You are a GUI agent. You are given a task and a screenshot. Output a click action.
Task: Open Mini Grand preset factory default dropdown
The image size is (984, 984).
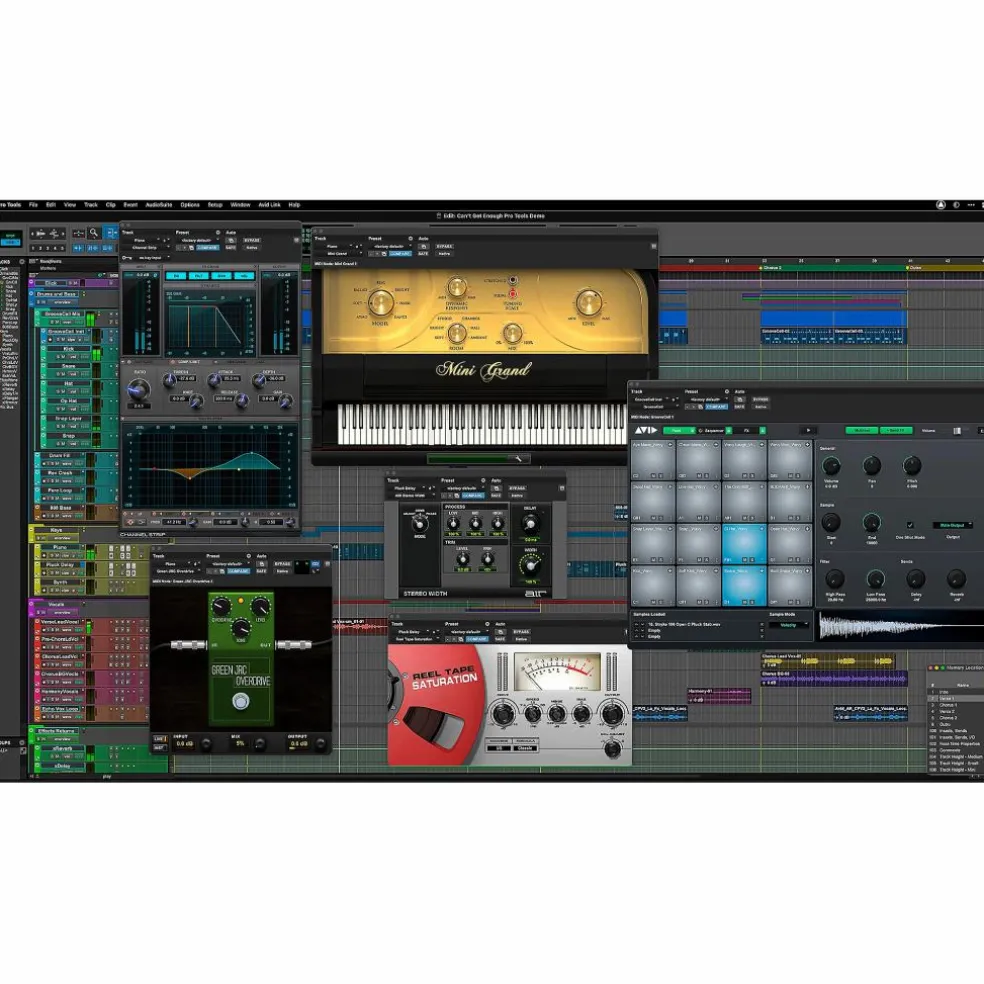click(x=389, y=246)
